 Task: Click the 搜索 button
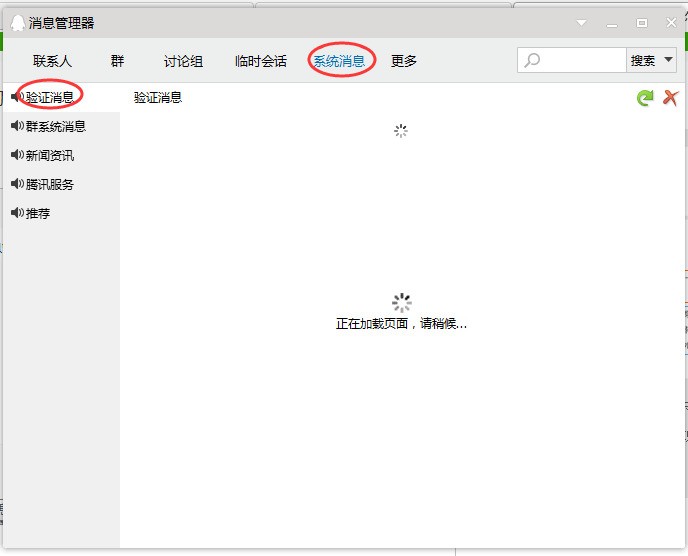pyautogui.click(x=643, y=60)
